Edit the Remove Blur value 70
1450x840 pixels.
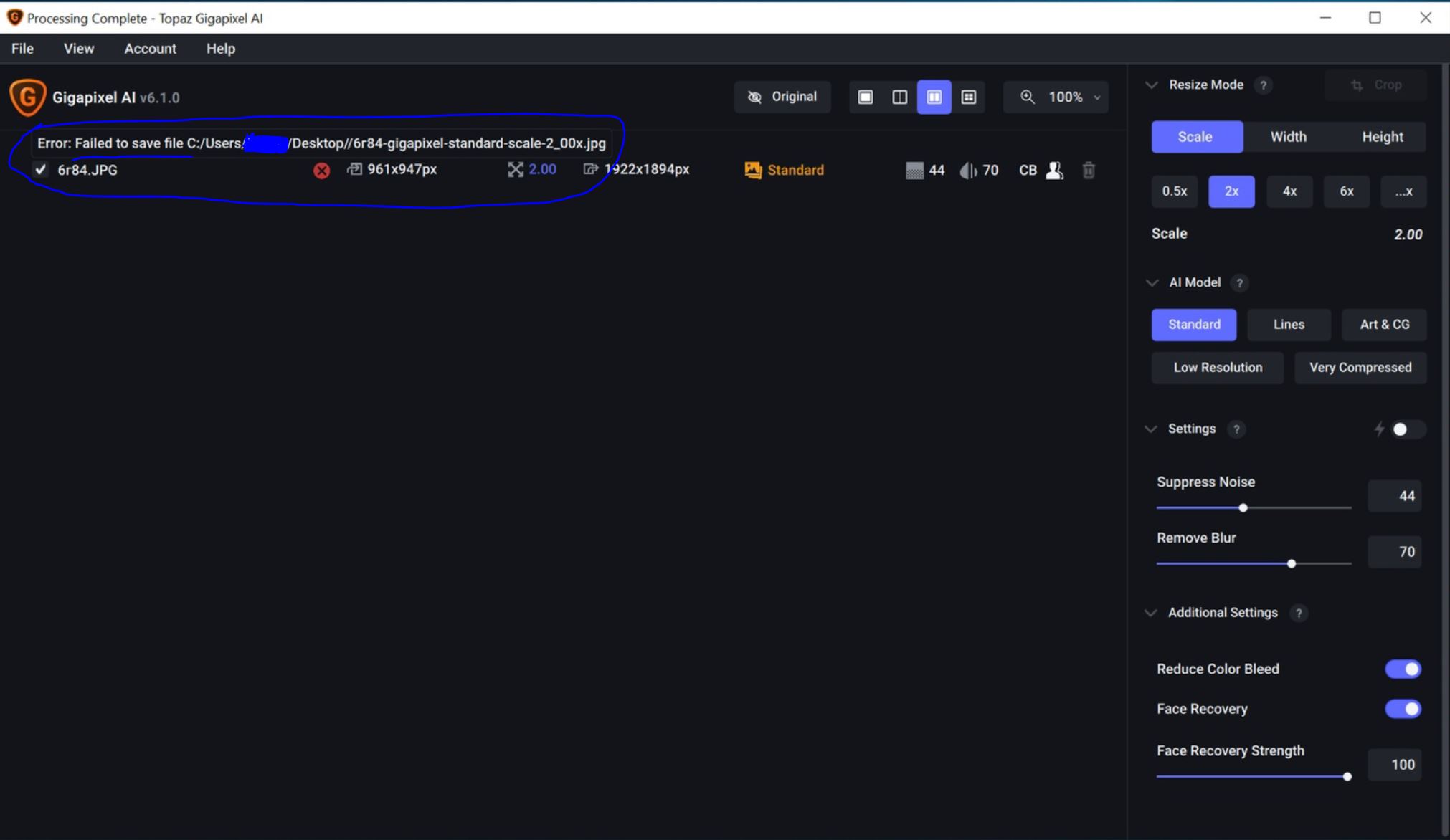click(x=1394, y=552)
